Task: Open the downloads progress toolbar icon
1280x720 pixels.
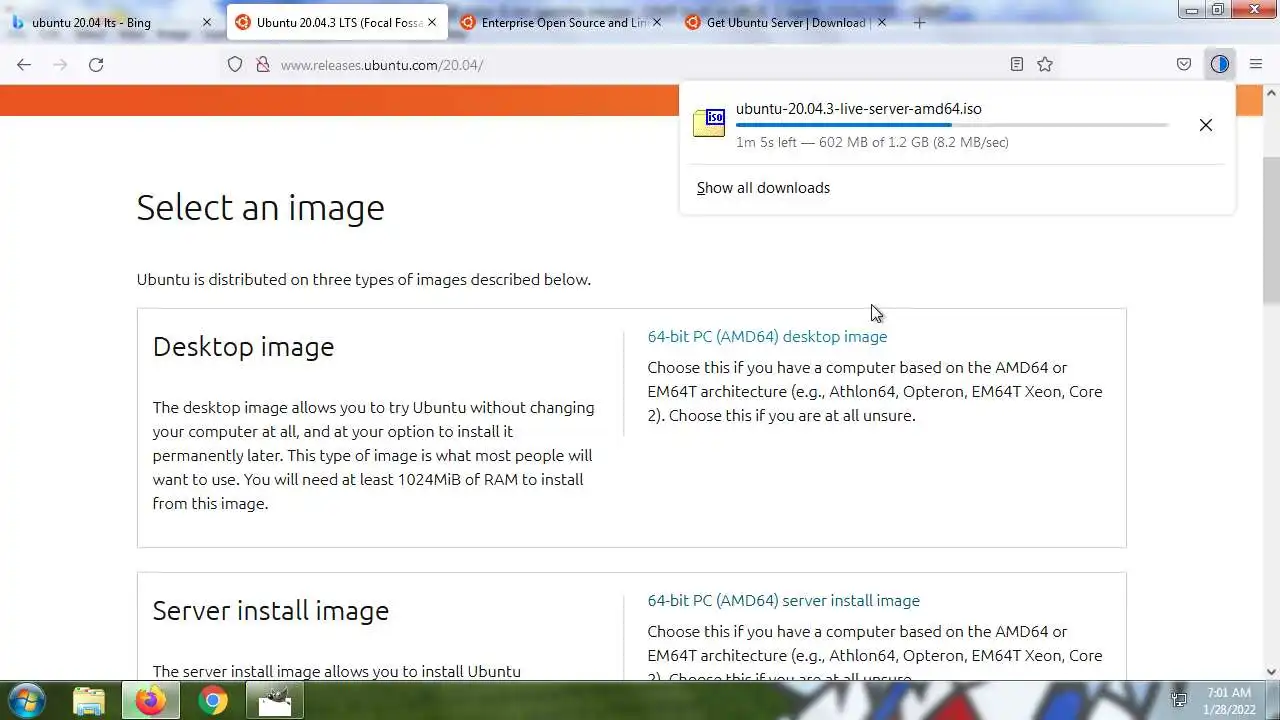Action: tap(1220, 64)
